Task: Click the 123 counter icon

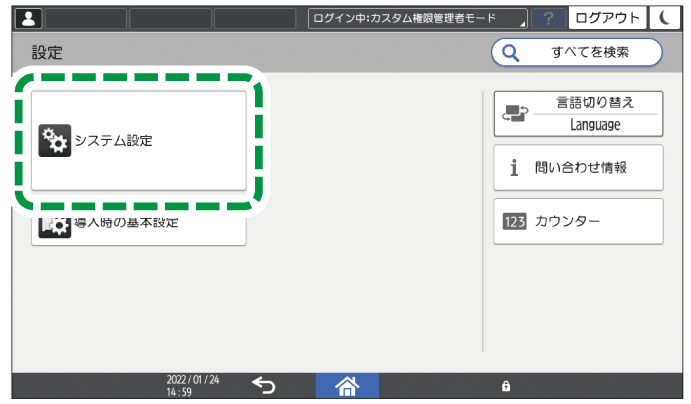Action: point(514,221)
